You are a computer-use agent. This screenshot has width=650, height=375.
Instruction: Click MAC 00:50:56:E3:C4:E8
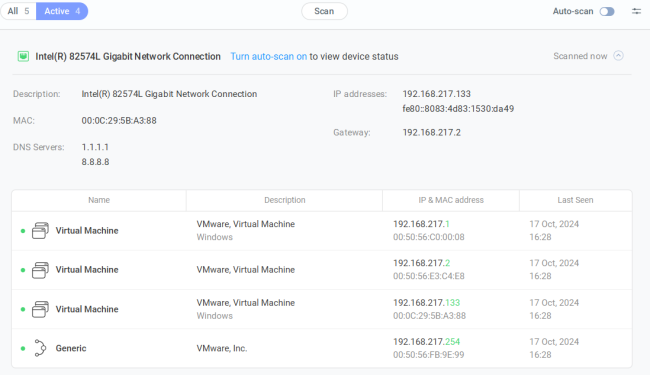tap(429, 276)
